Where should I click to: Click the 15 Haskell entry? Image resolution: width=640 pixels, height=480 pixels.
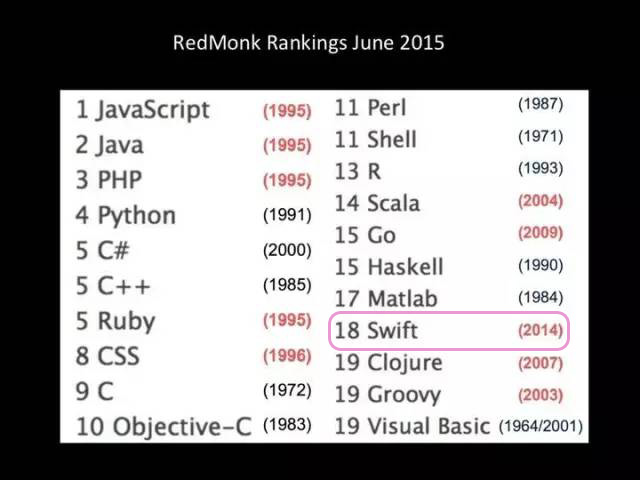pos(388,267)
